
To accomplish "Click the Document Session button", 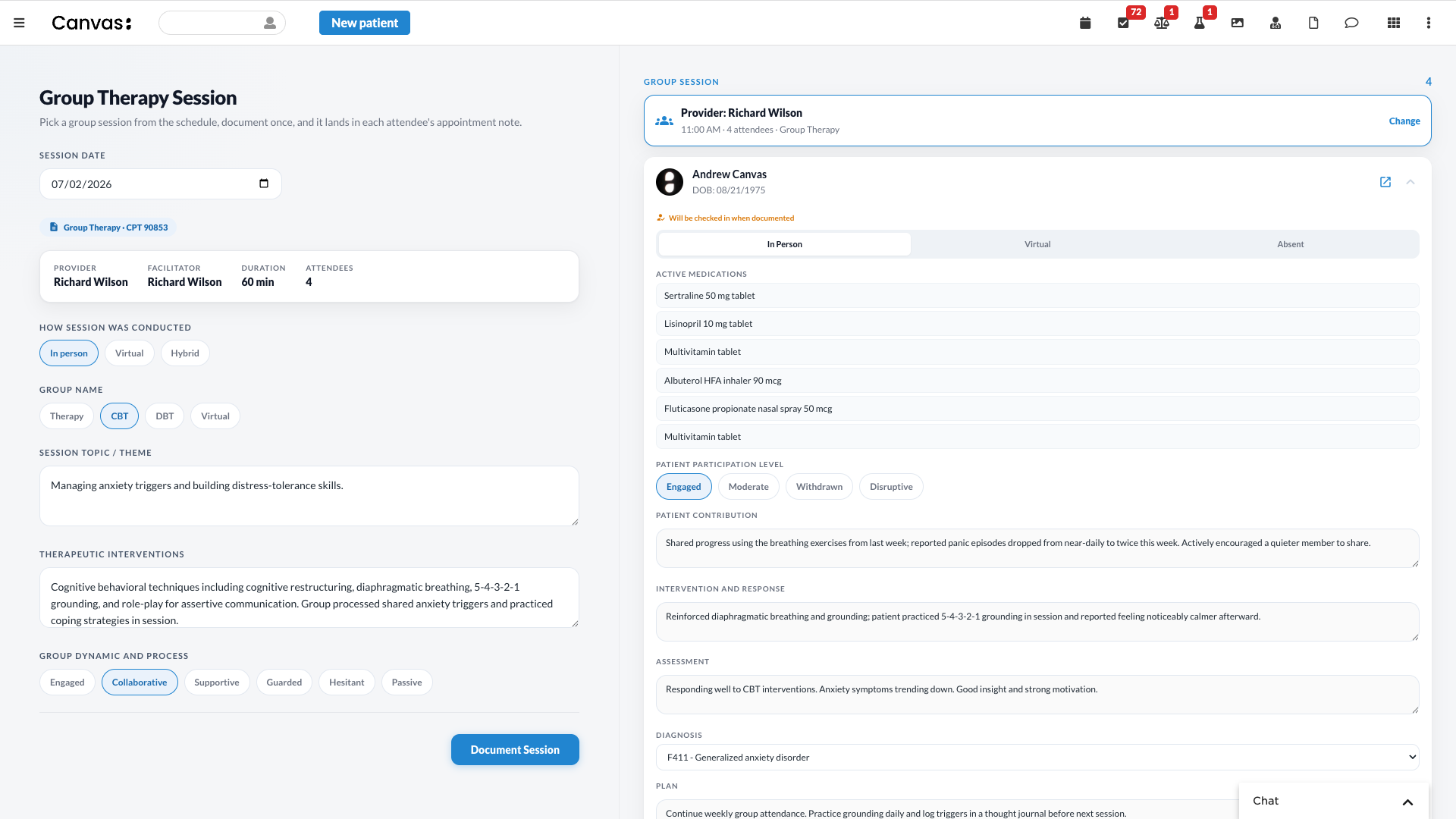I will tap(515, 750).
